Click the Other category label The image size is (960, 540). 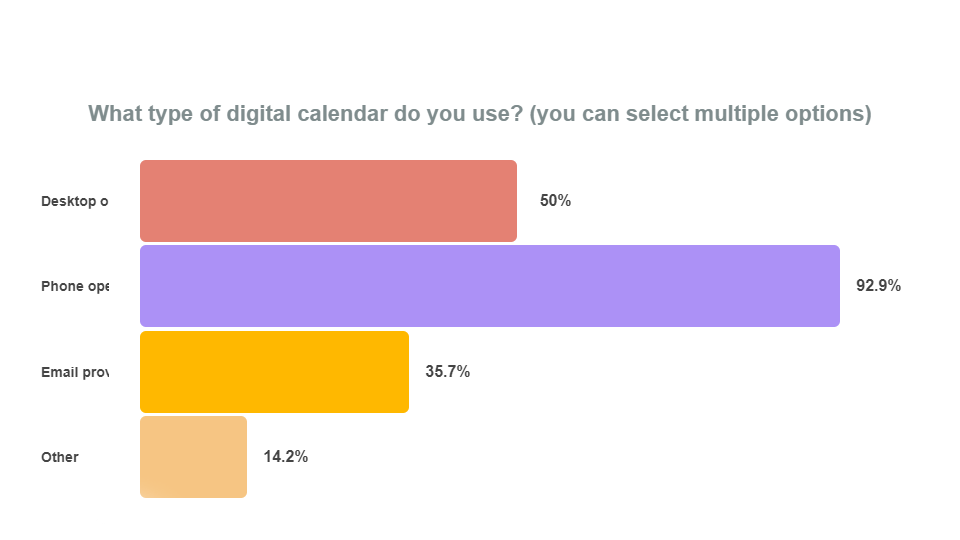pyautogui.click(x=60, y=457)
